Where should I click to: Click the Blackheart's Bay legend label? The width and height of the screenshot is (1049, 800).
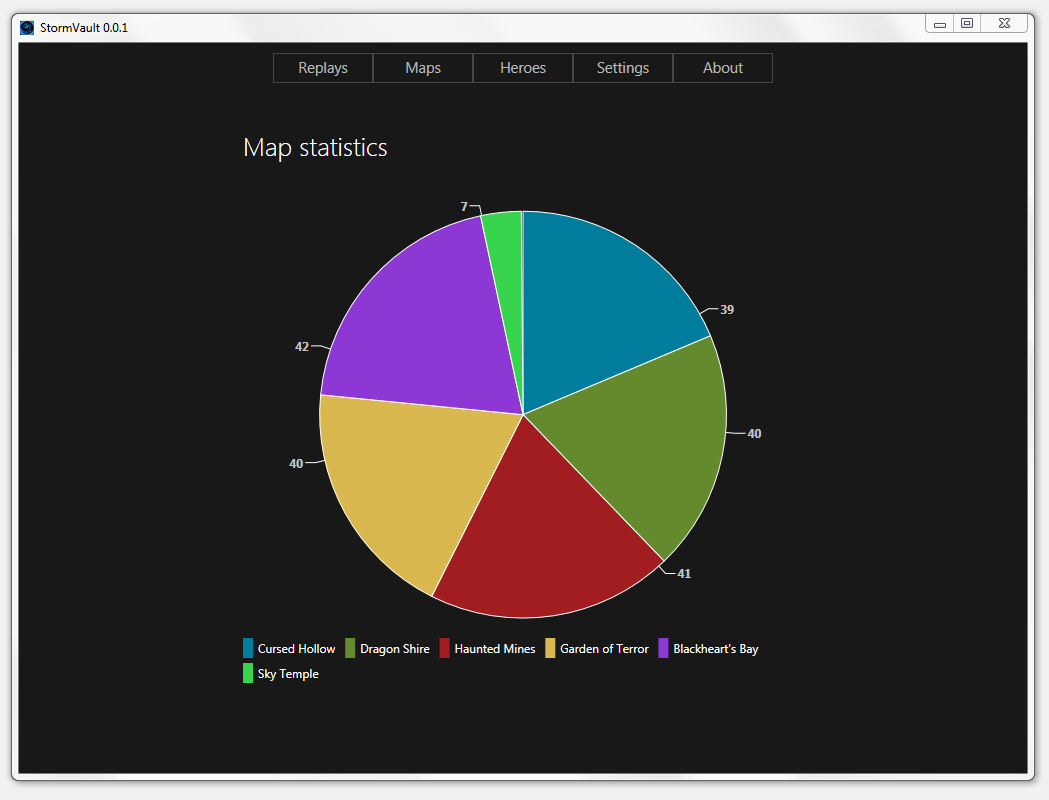point(716,649)
